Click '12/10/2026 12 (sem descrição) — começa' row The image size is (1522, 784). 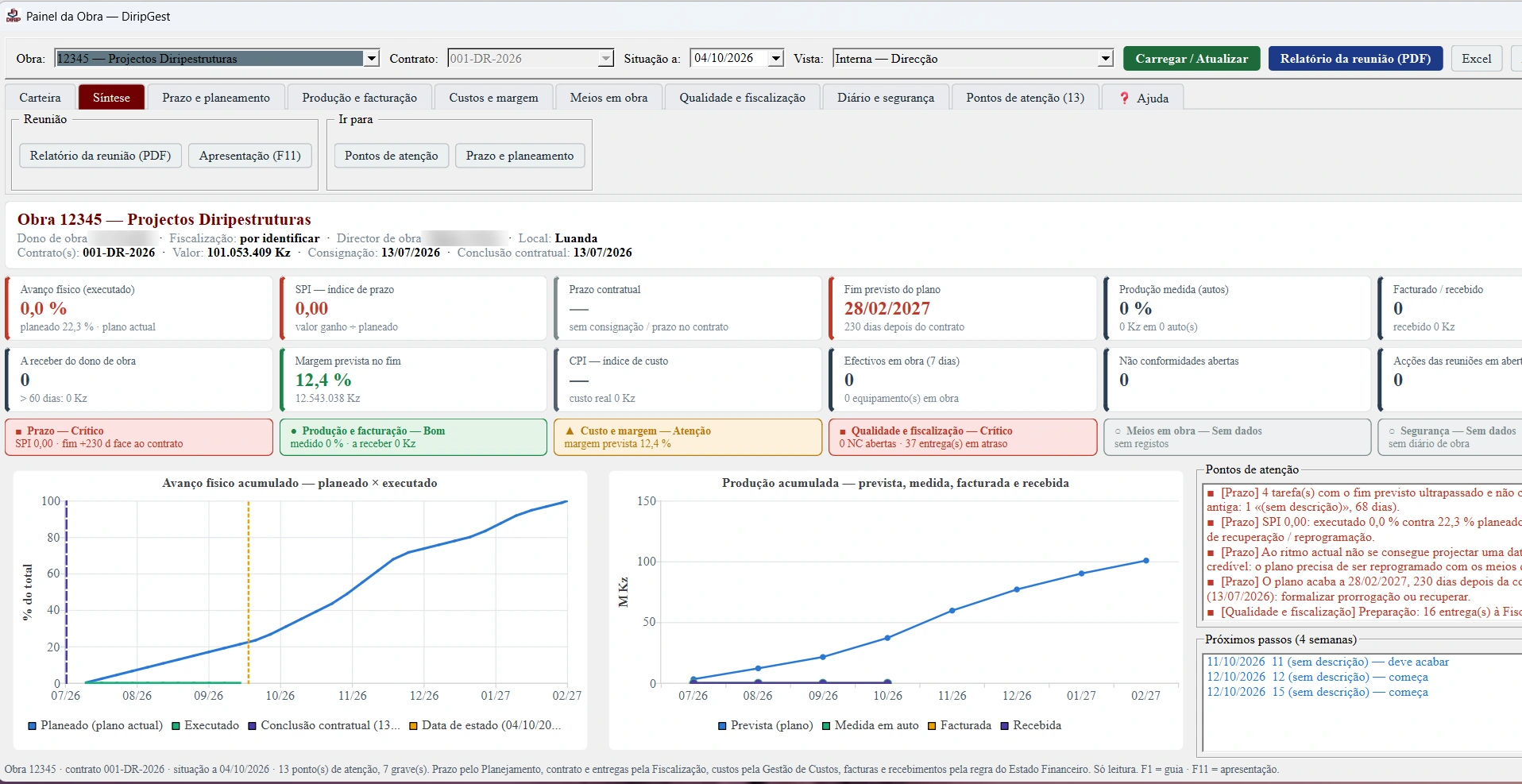pyautogui.click(x=1317, y=677)
